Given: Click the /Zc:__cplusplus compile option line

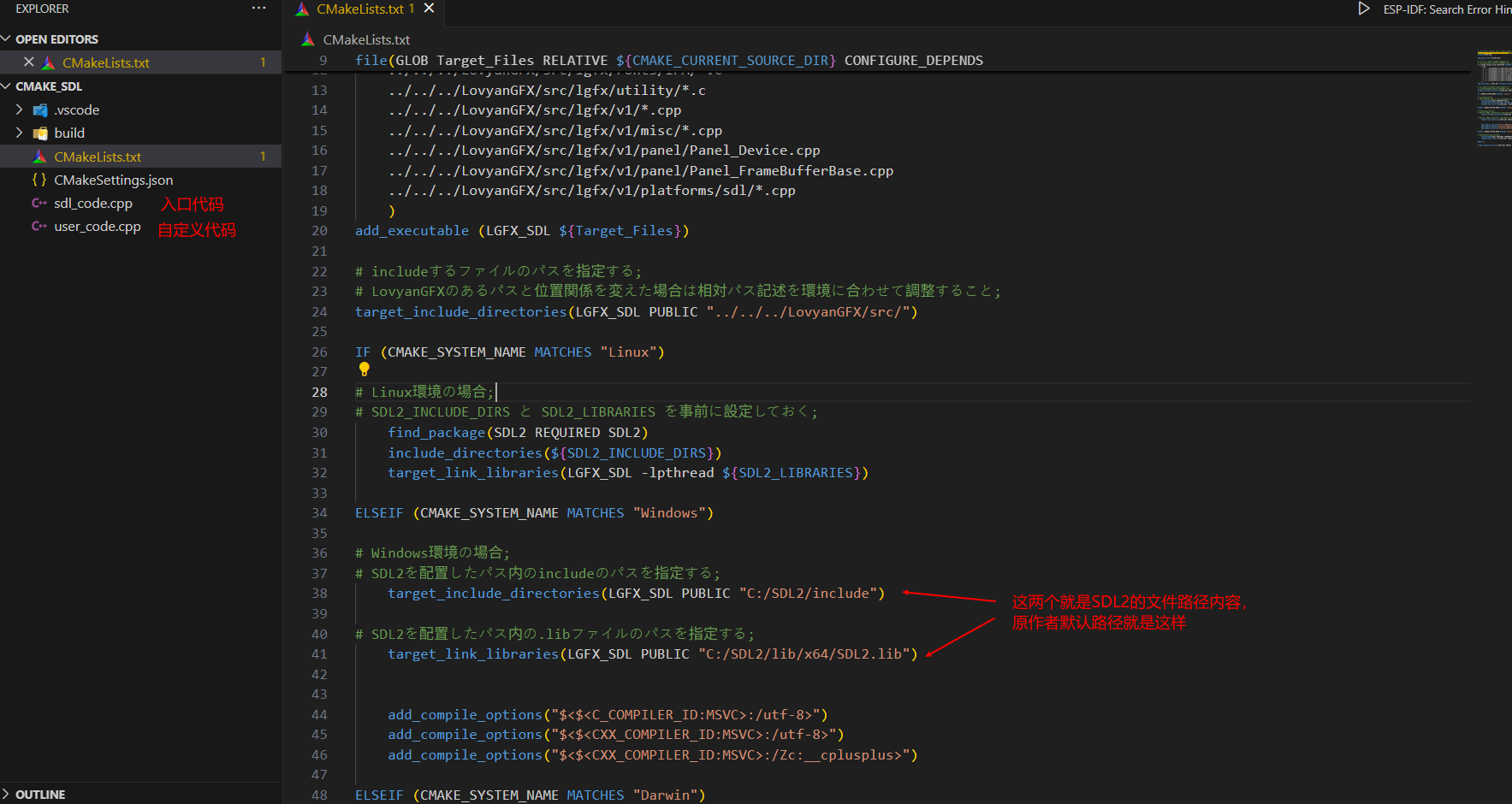Looking at the screenshot, I should coord(652,755).
